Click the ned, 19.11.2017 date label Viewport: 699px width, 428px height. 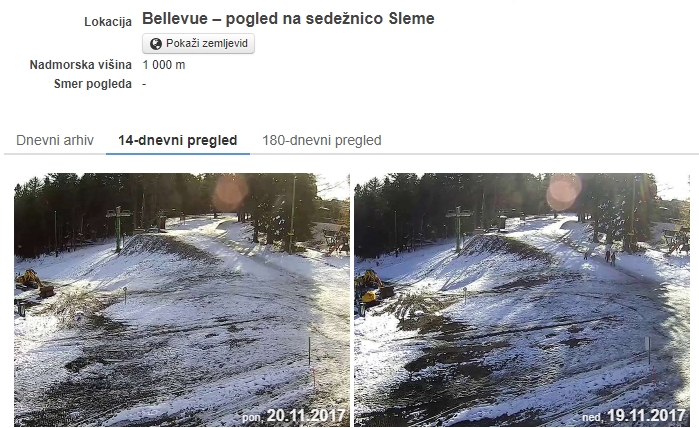pos(633,416)
